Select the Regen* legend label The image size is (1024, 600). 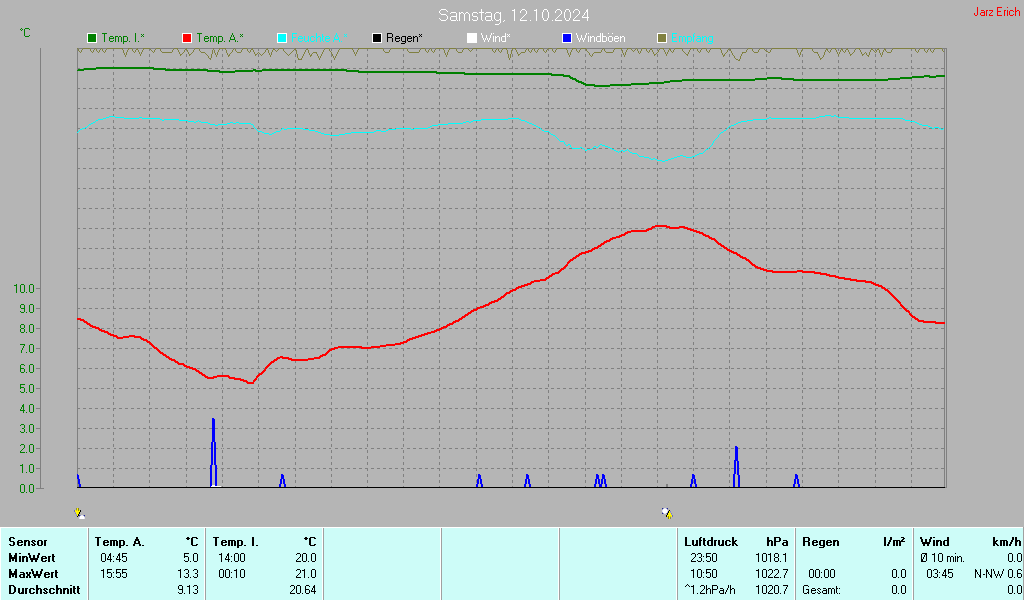point(404,39)
